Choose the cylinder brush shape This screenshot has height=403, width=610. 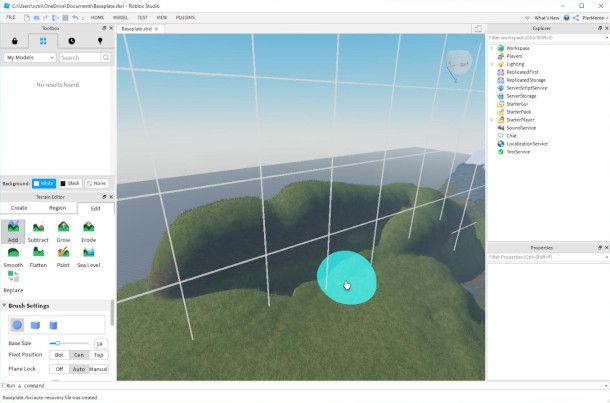pos(53,325)
